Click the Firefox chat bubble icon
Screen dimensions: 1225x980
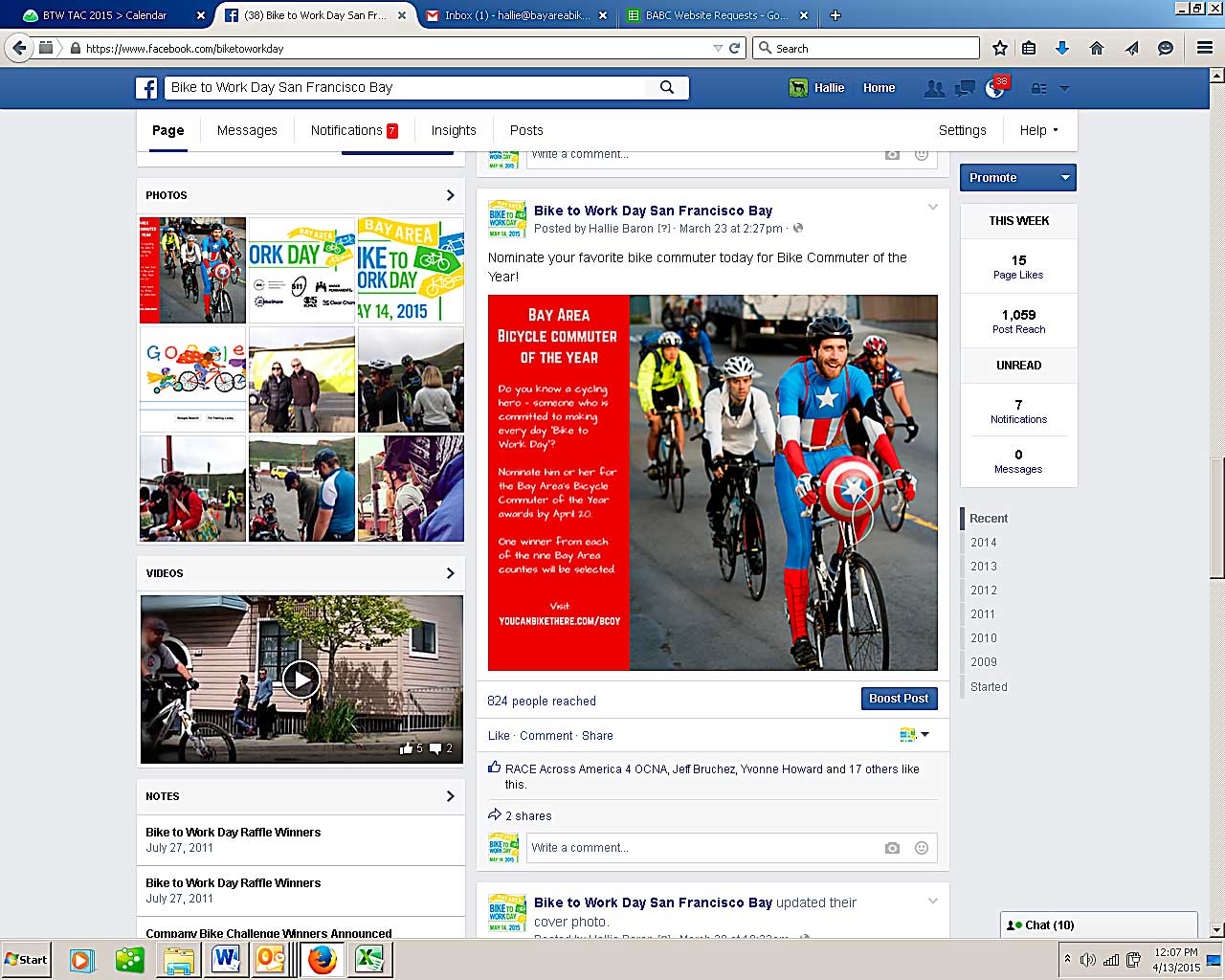(1165, 48)
